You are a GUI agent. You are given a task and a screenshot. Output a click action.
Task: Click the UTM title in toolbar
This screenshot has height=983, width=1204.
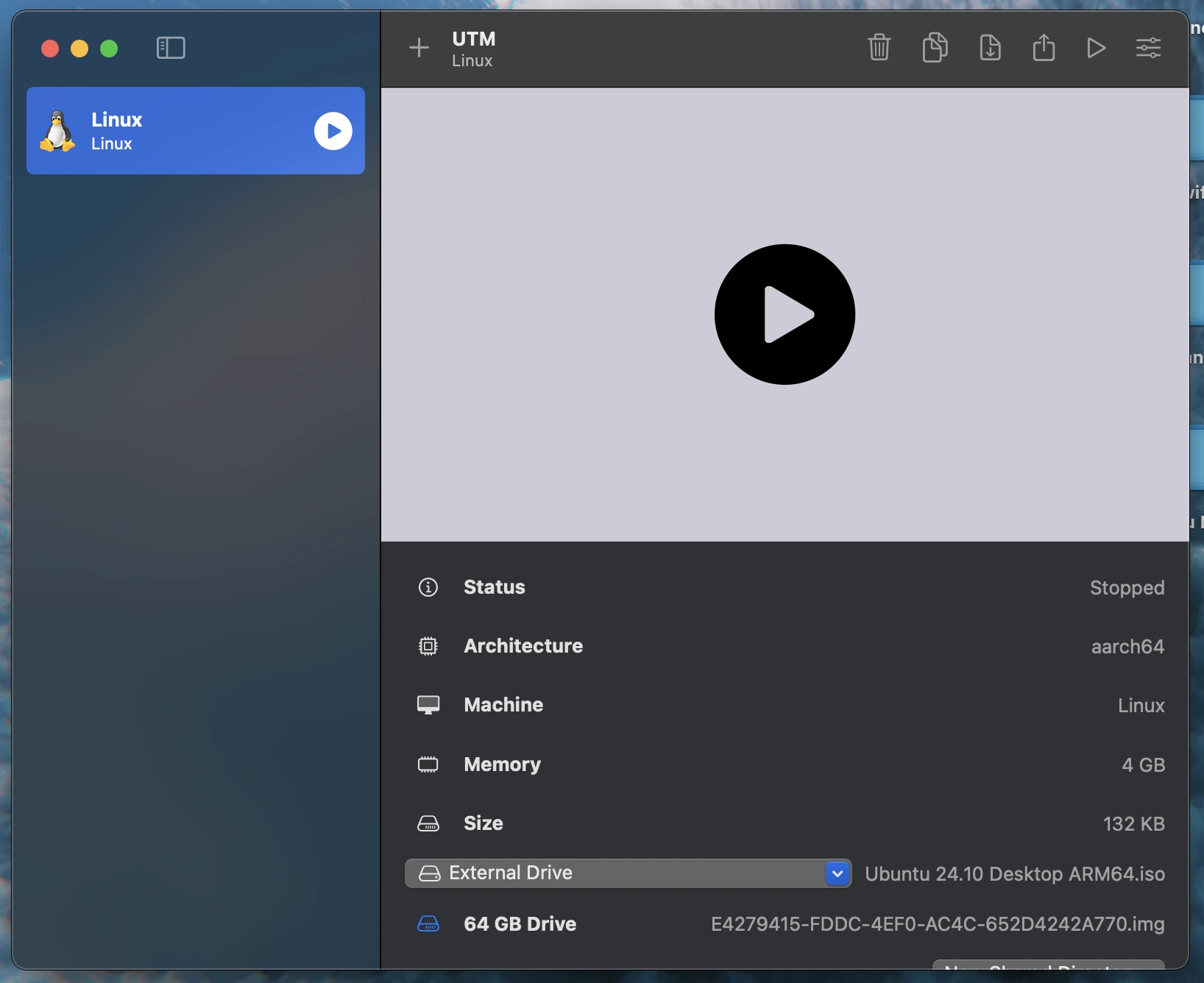point(474,39)
